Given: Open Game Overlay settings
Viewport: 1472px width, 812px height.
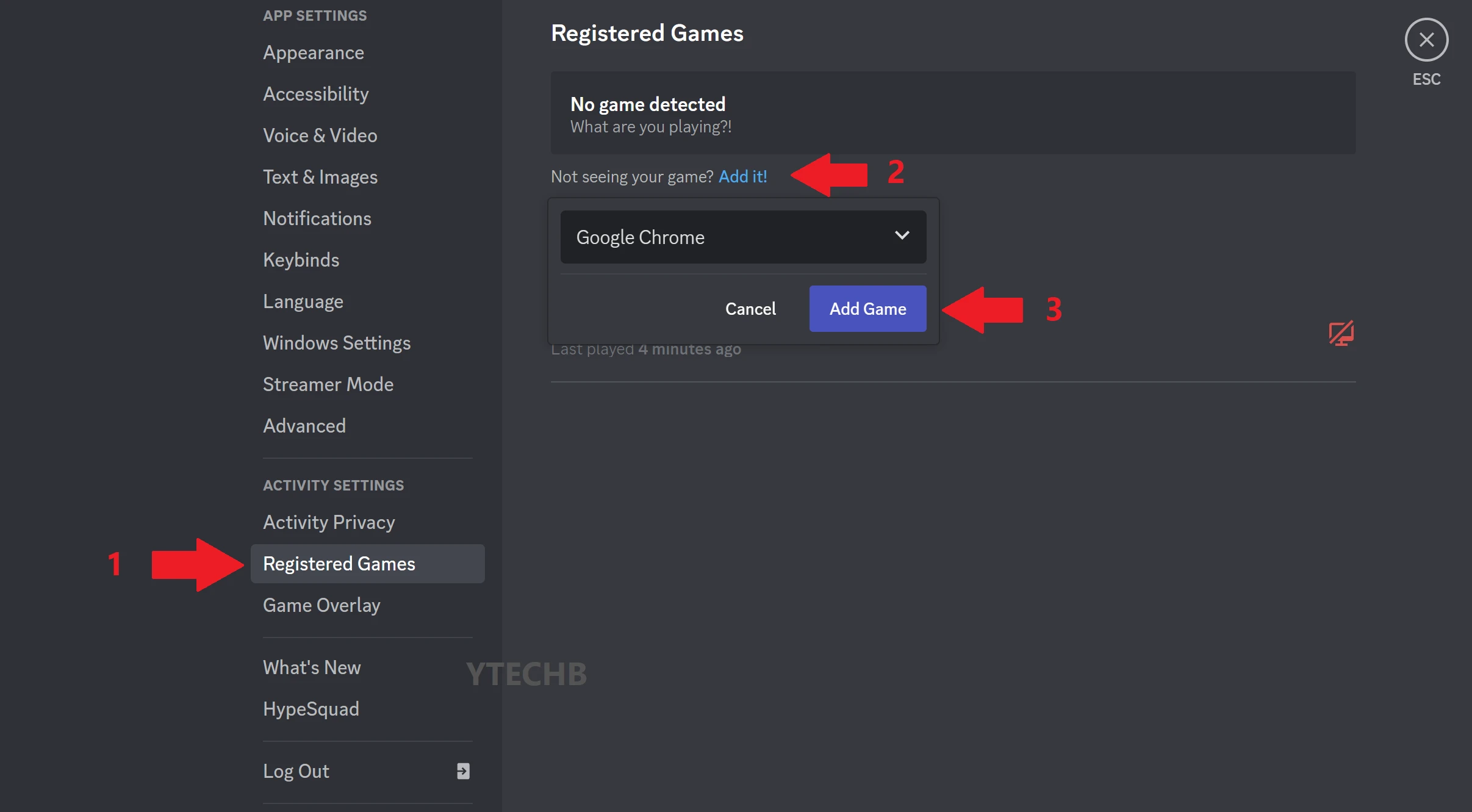Looking at the screenshot, I should pyautogui.click(x=321, y=605).
